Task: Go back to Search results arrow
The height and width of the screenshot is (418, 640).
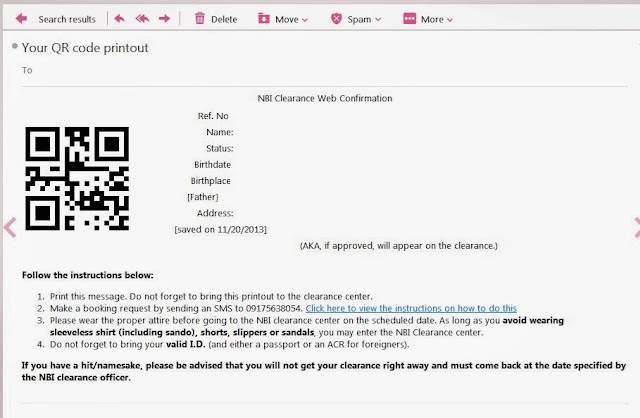Action: (x=21, y=19)
